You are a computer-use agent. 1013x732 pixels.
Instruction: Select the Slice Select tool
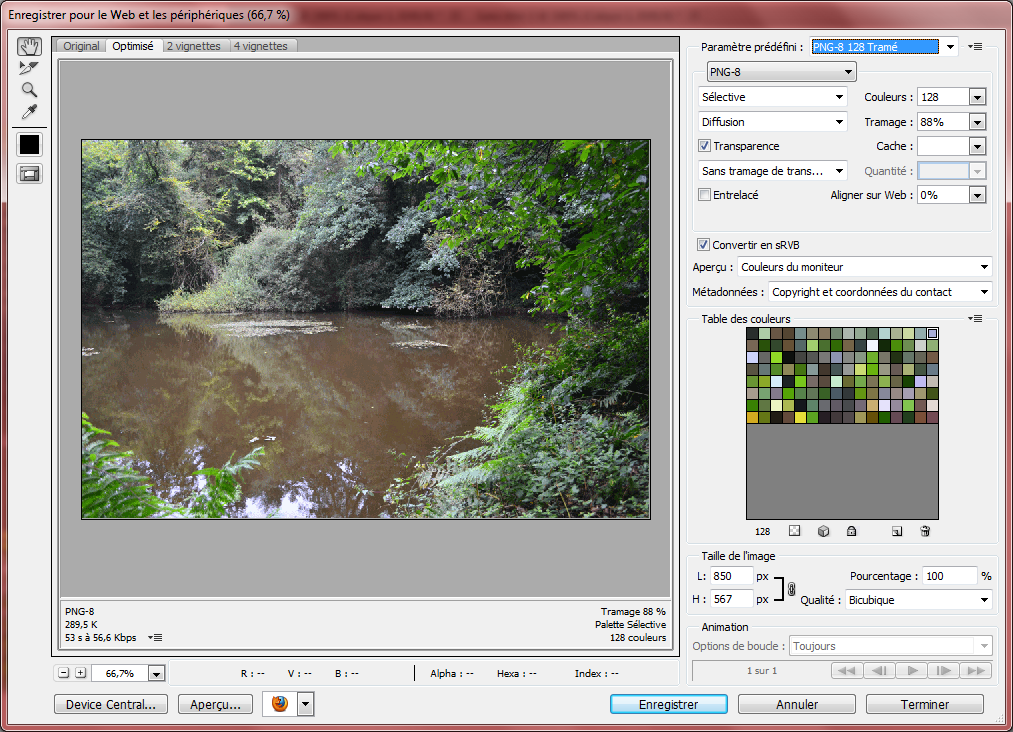pos(29,68)
